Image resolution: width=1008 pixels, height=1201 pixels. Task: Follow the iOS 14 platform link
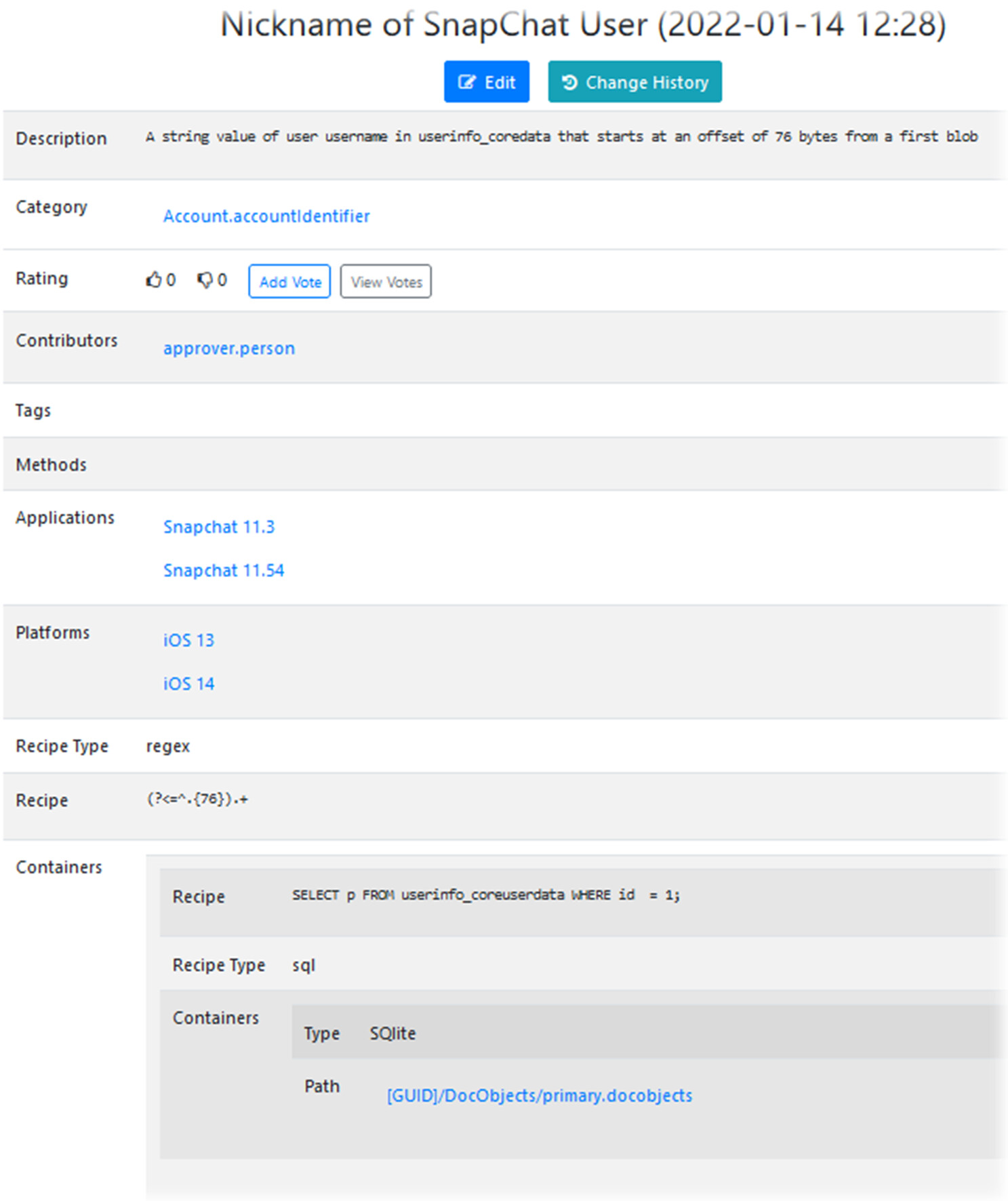[188, 684]
